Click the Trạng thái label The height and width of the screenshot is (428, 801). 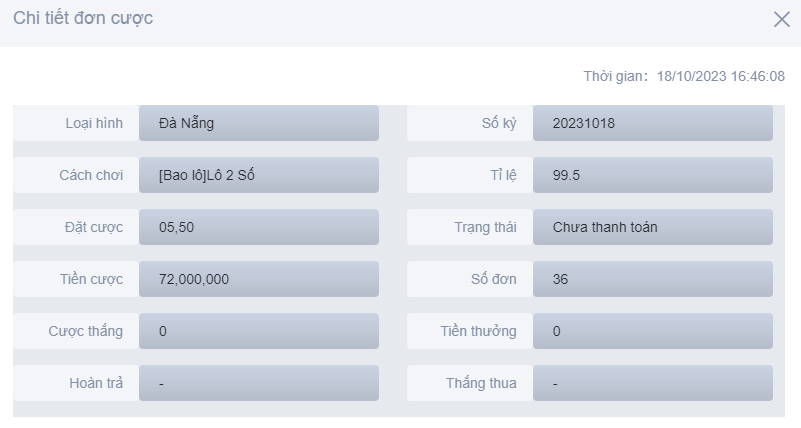485,227
